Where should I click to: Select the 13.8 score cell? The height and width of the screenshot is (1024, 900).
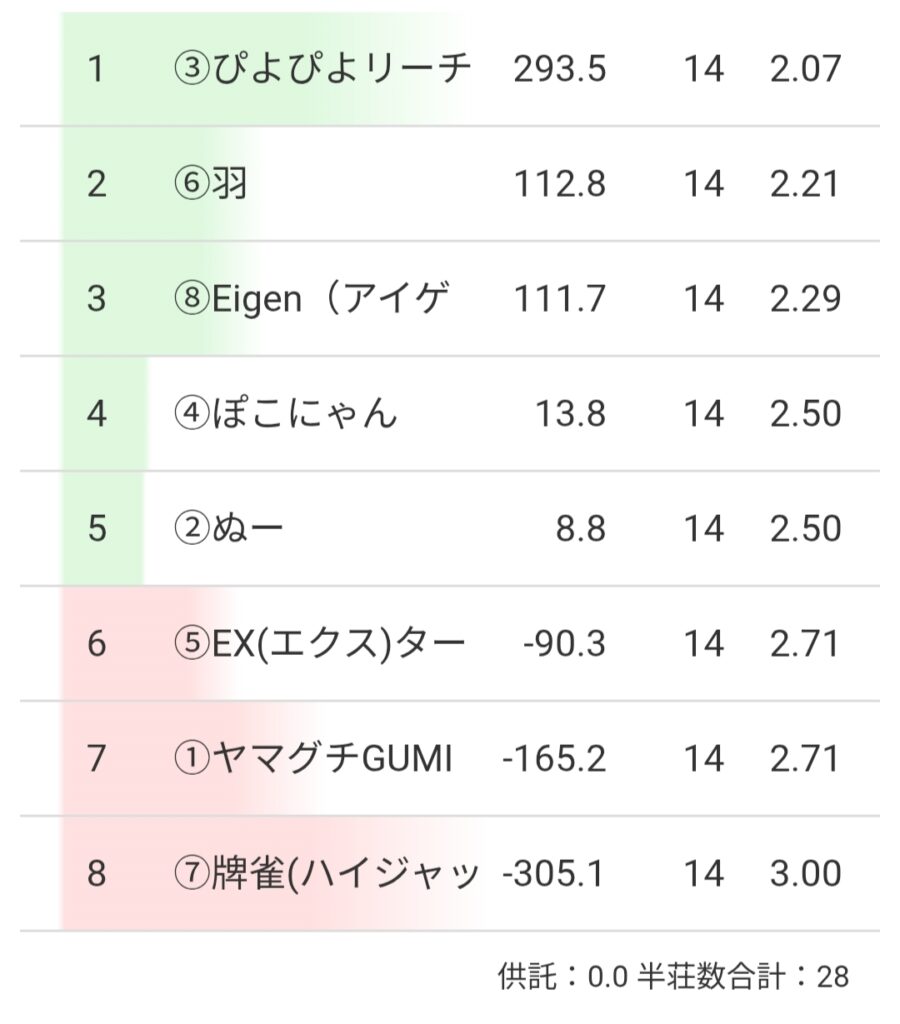point(569,414)
